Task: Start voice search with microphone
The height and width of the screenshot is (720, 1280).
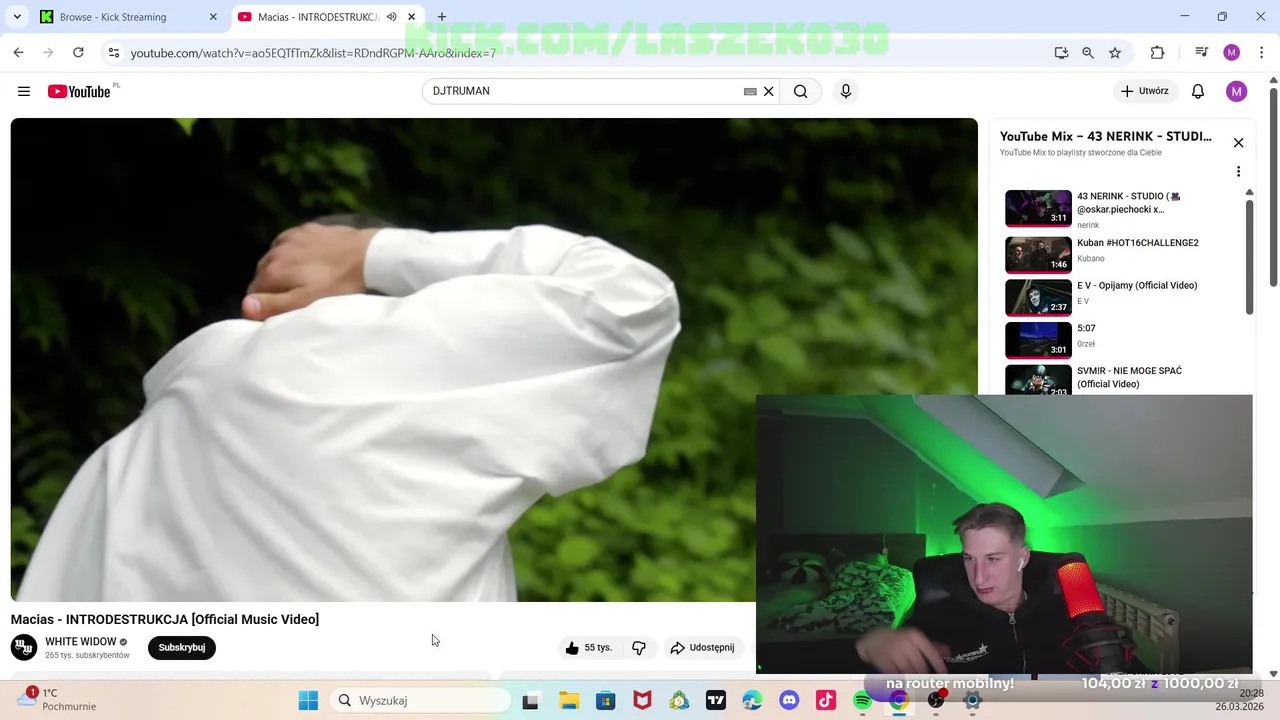Action: 846,91
